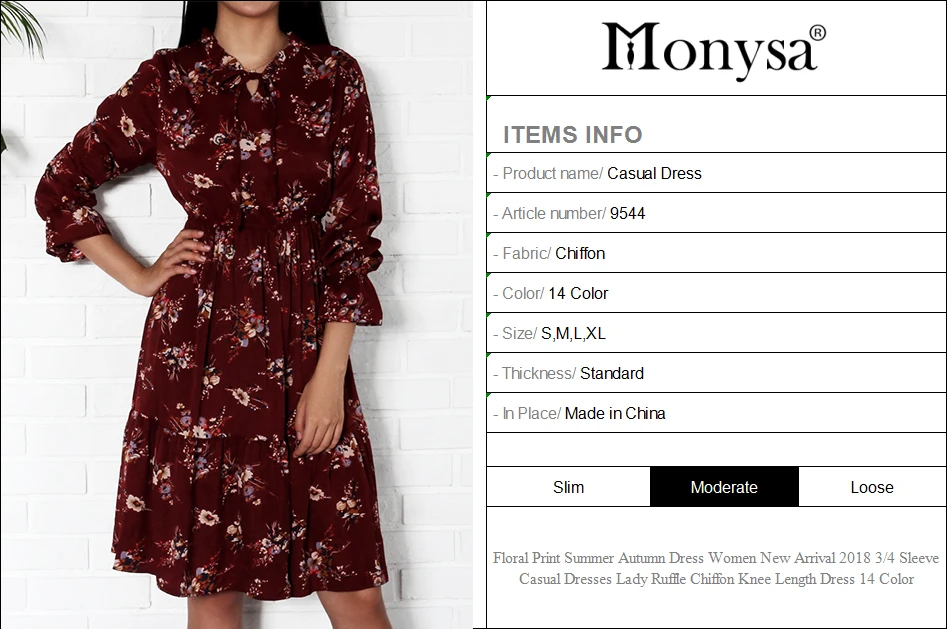The height and width of the screenshot is (629, 947).
Task: Click the Thickness Standard row
Action: click(x=716, y=373)
